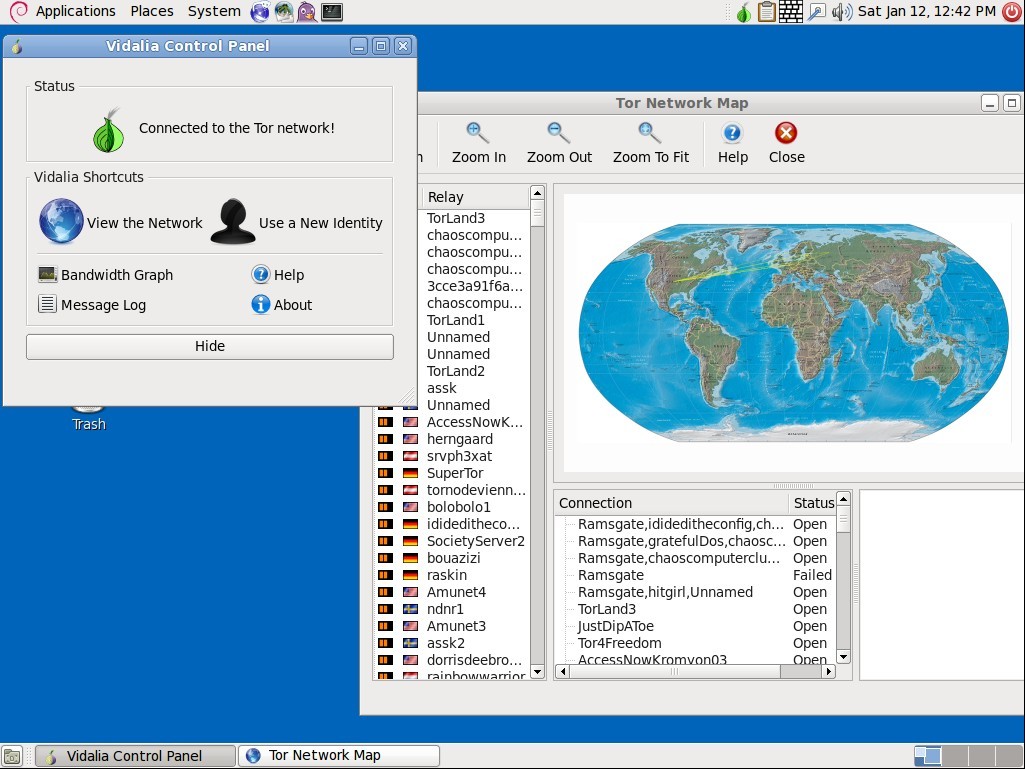Click the Use a New Identity silhouette icon
Screen dimensions: 1025x769
233,222
